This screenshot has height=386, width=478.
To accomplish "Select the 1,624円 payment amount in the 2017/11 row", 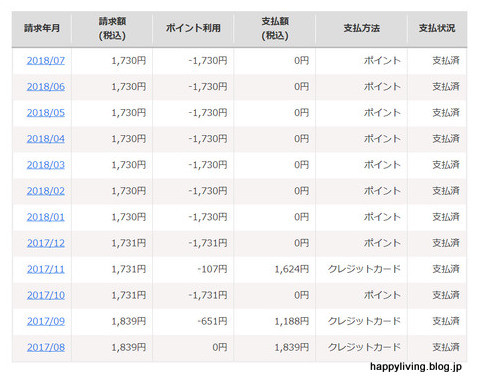I will pyautogui.click(x=292, y=269).
